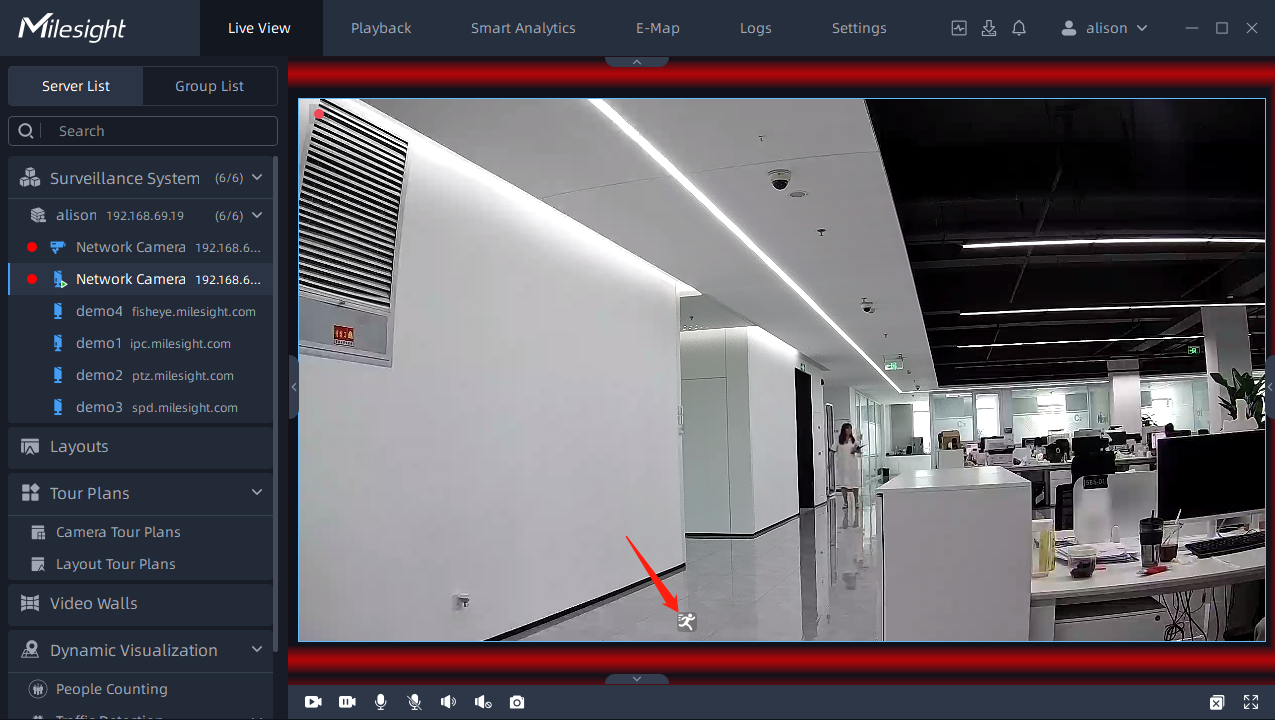Open the alarm notification bell

(x=1019, y=28)
